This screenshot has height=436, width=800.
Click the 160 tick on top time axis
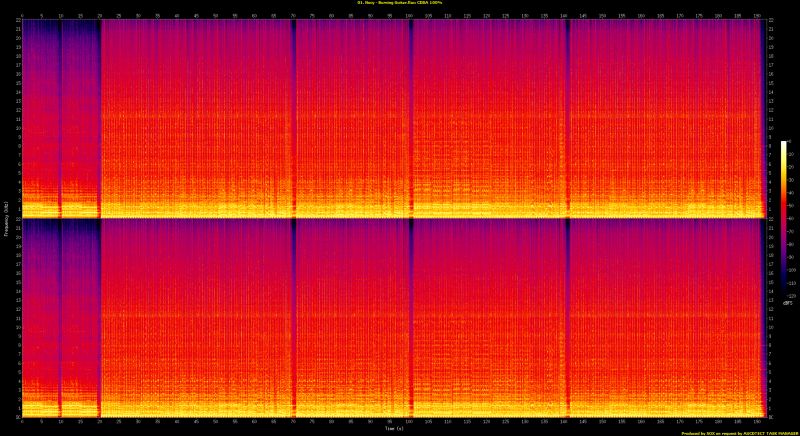(x=643, y=15)
